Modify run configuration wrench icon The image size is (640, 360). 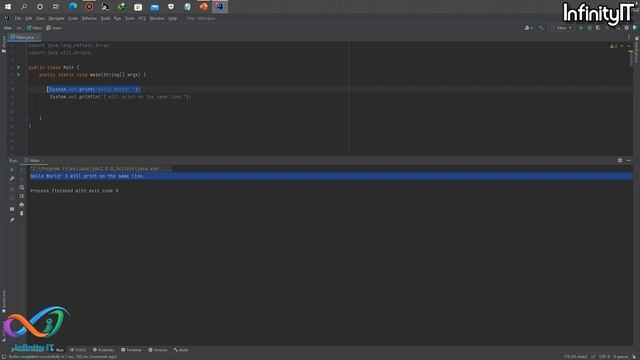click(x=12, y=178)
